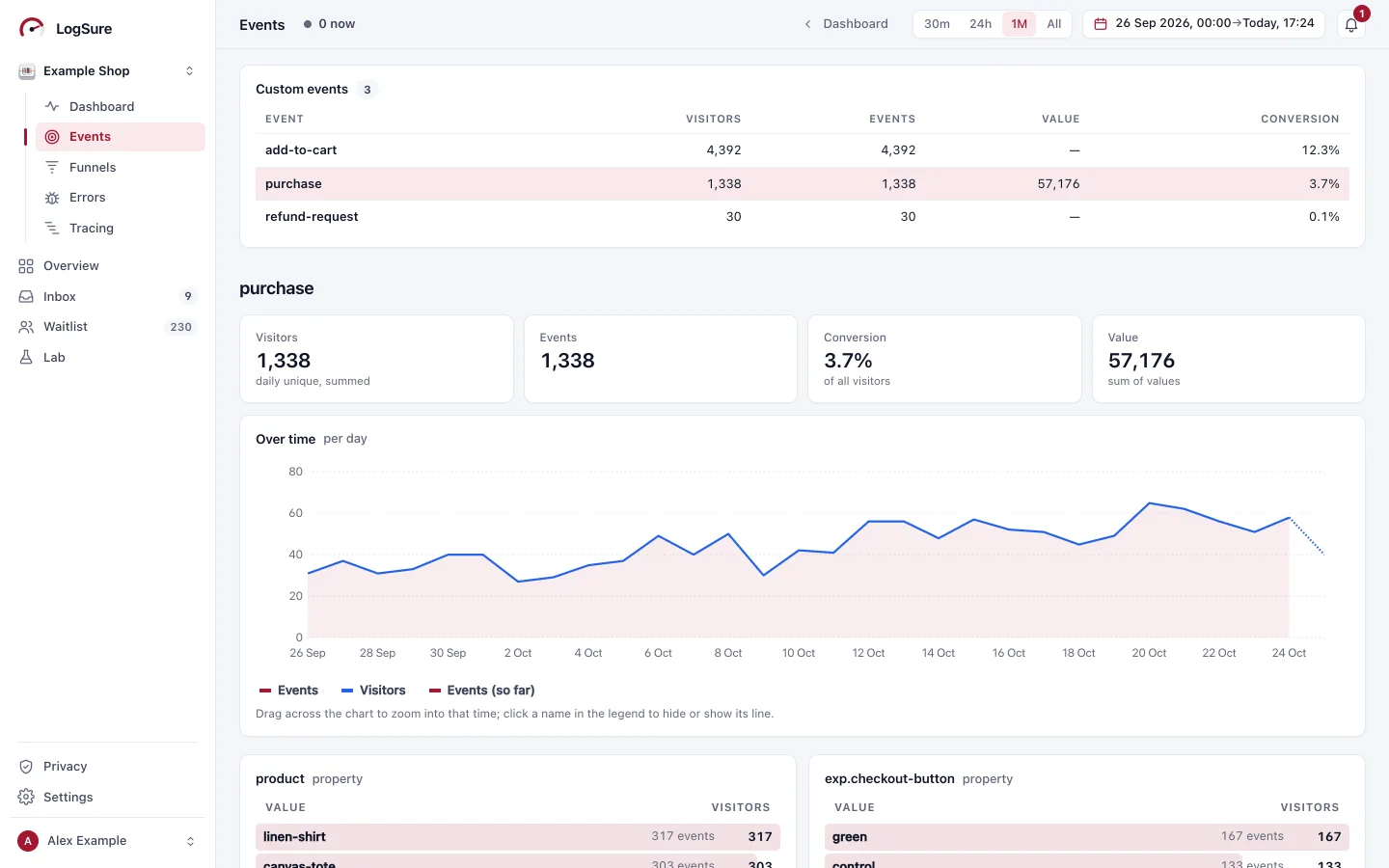The image size is (1389, 868).
Task: Click the calendar icon in date range
Action: click(1100, 24)
